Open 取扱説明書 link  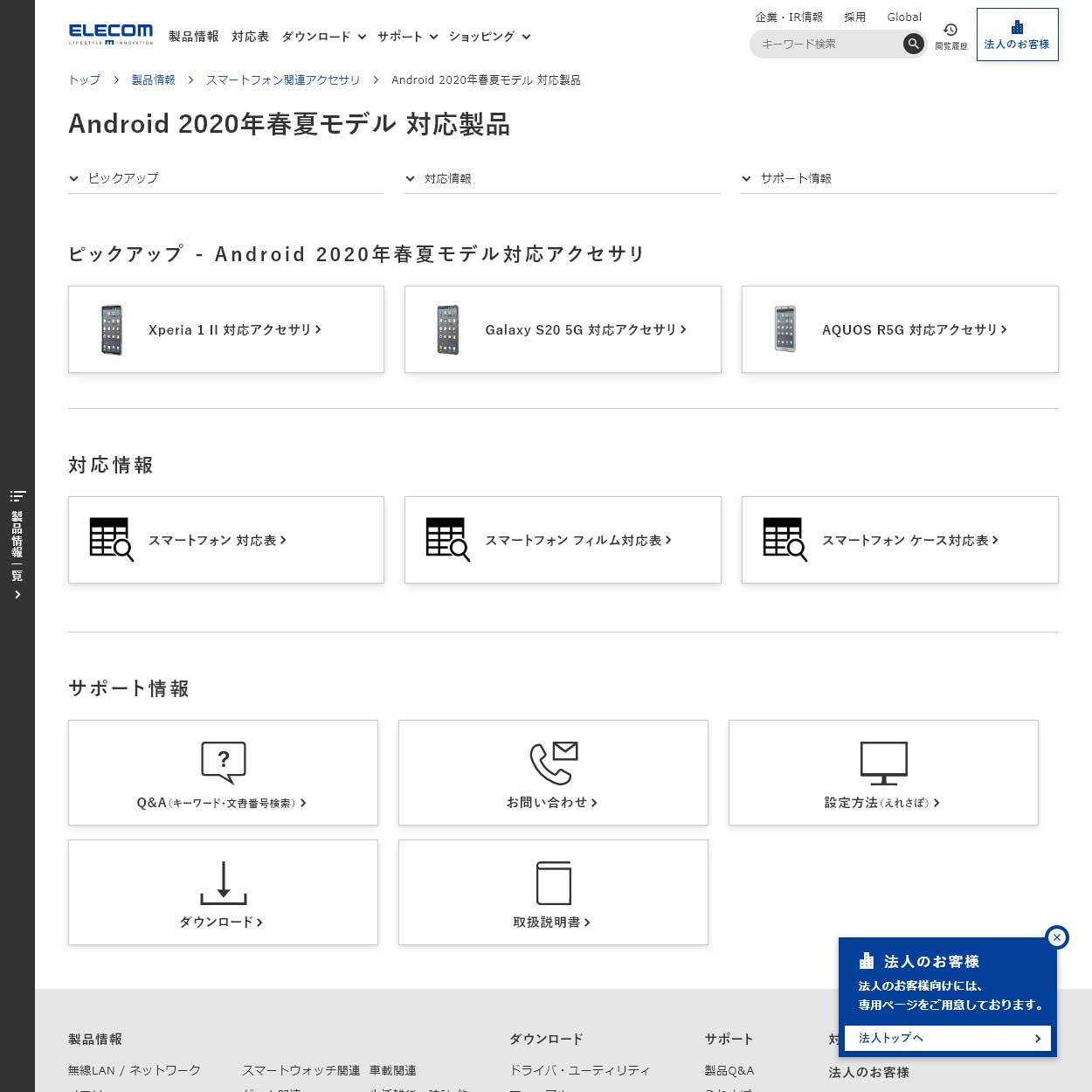pyautogui.click(x=554, y=892)
